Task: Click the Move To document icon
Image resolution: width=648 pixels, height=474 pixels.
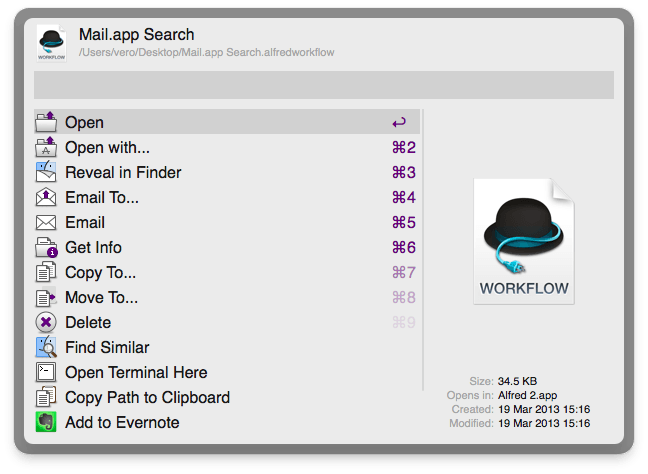Action: point(46,298)
